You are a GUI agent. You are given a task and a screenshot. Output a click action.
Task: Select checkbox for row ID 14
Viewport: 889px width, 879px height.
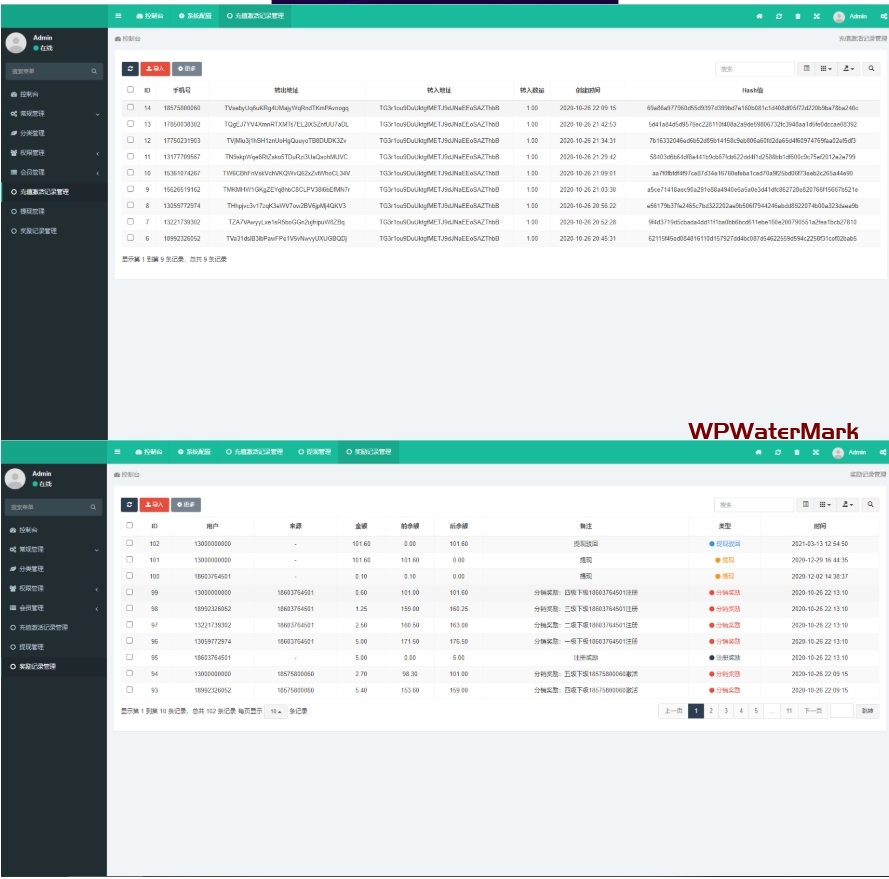coord(130,107)
